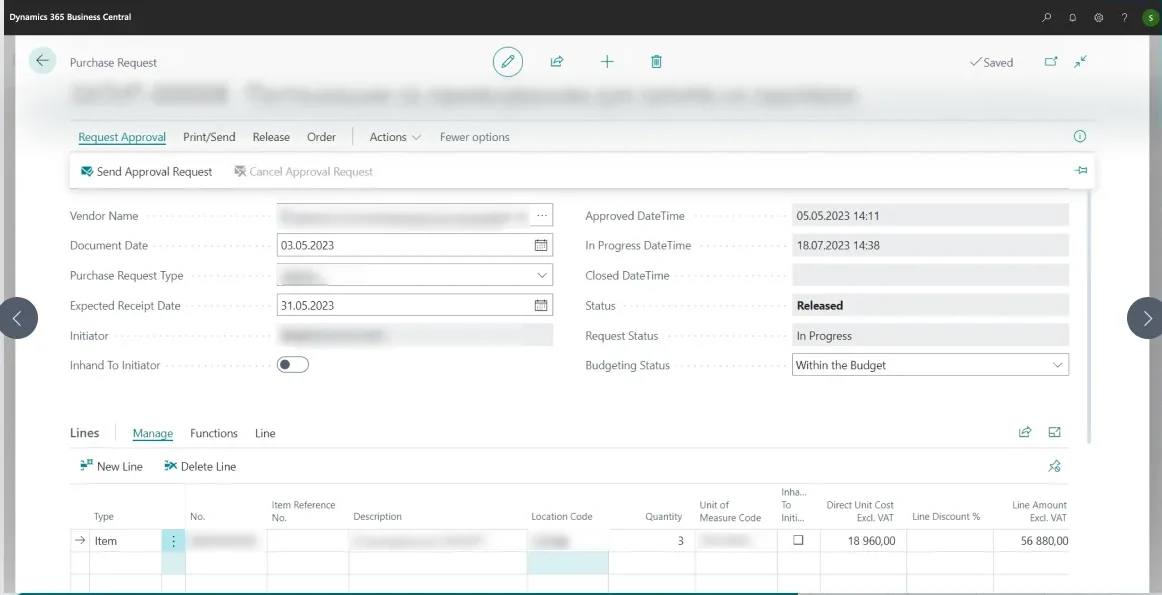Open the notifications bell icon
The width and height of the screenshot is (1162, 595).
click(x=1073, y=17)
